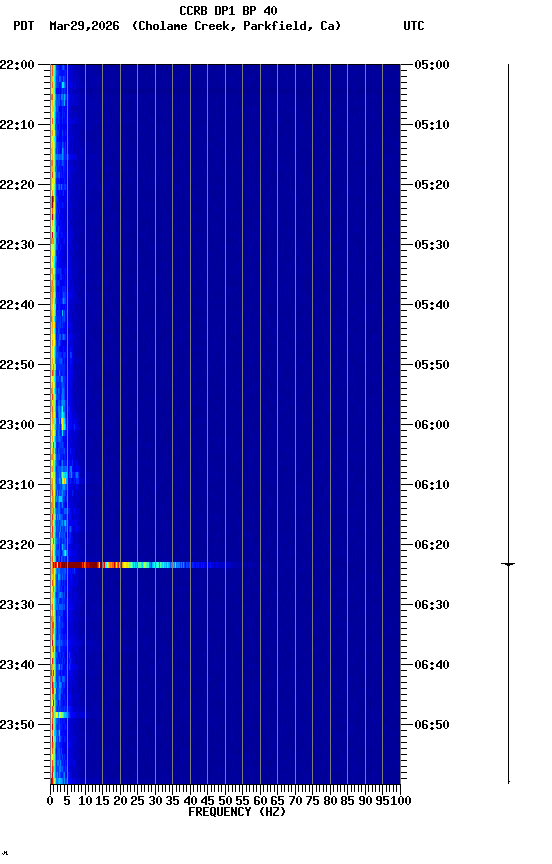Click the 60 Hz frequency axis label
The height and width of the screenshot is (864, 552).
pos(261,801)
